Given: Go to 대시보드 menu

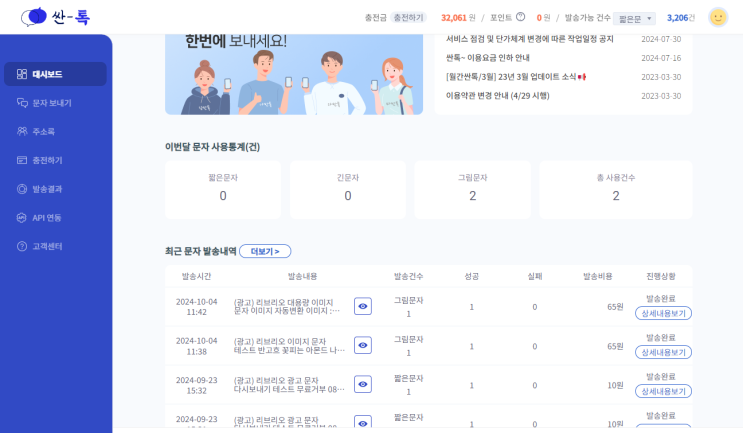Looking at the screenshot, I should click(x=55, y=74).
